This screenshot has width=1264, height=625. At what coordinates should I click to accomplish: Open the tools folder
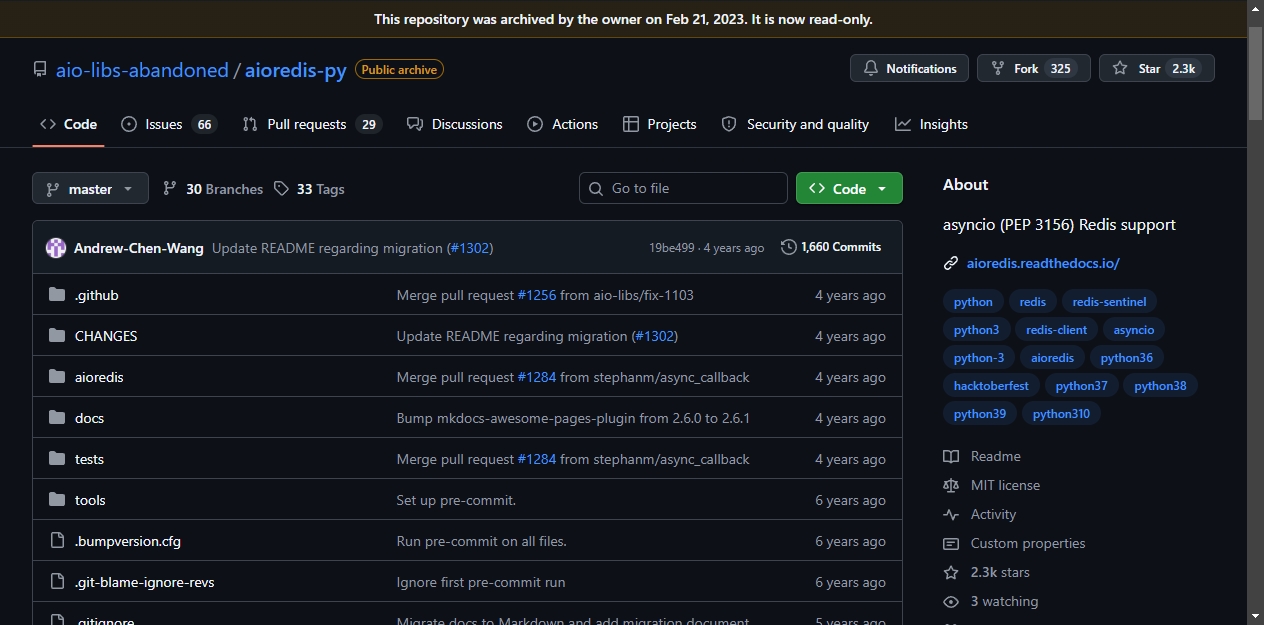[90, 500]
